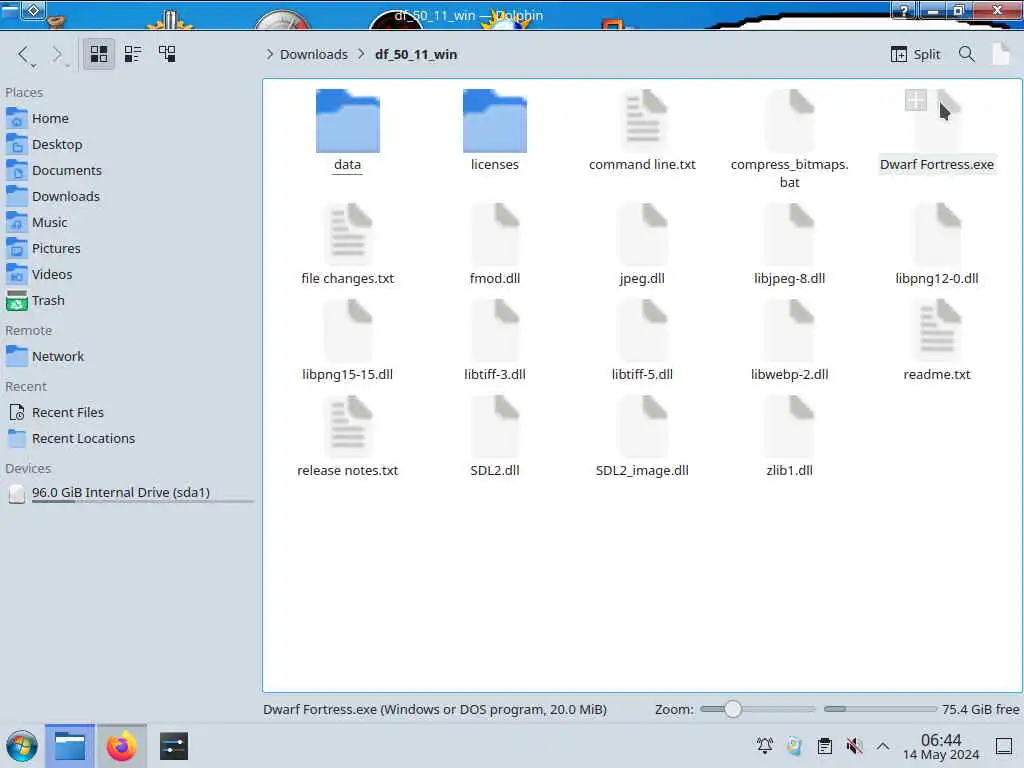
Task: Click status bar text Dwarf Fortress.exe info
Action: pos(435,710)
